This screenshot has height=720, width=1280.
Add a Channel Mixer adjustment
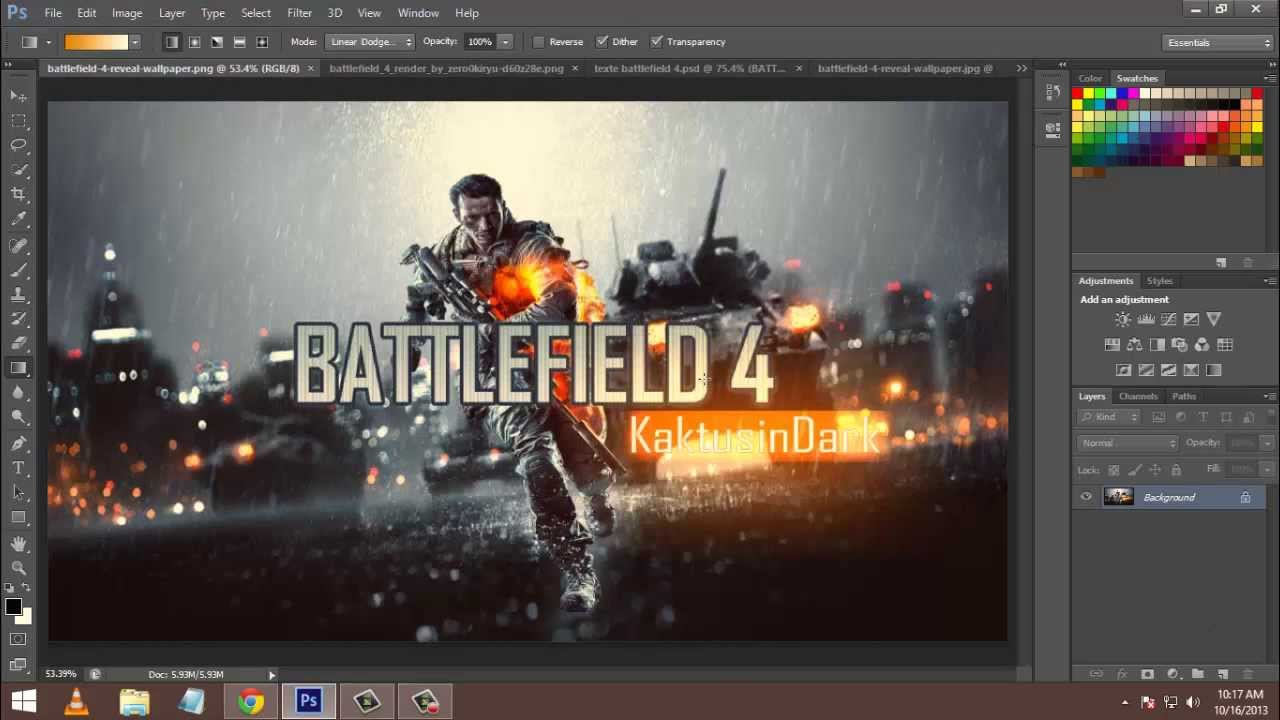tap(1202, 345)
